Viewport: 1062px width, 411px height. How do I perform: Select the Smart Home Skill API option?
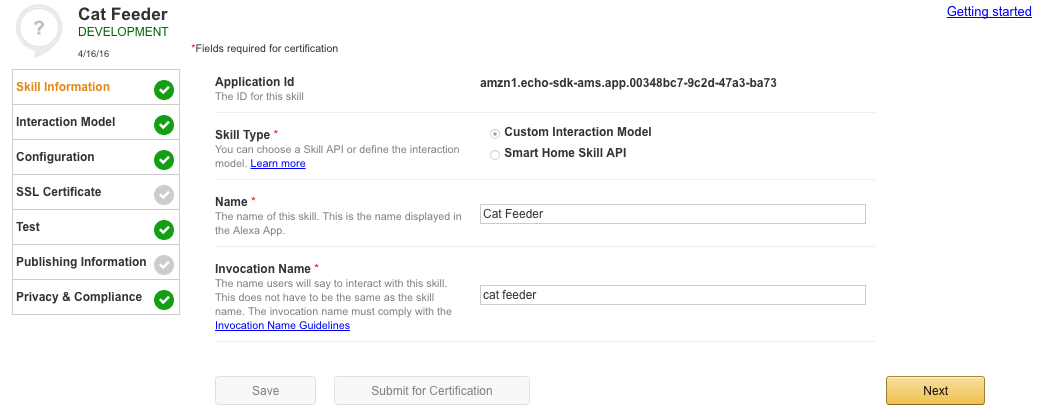tap(495, 154)
